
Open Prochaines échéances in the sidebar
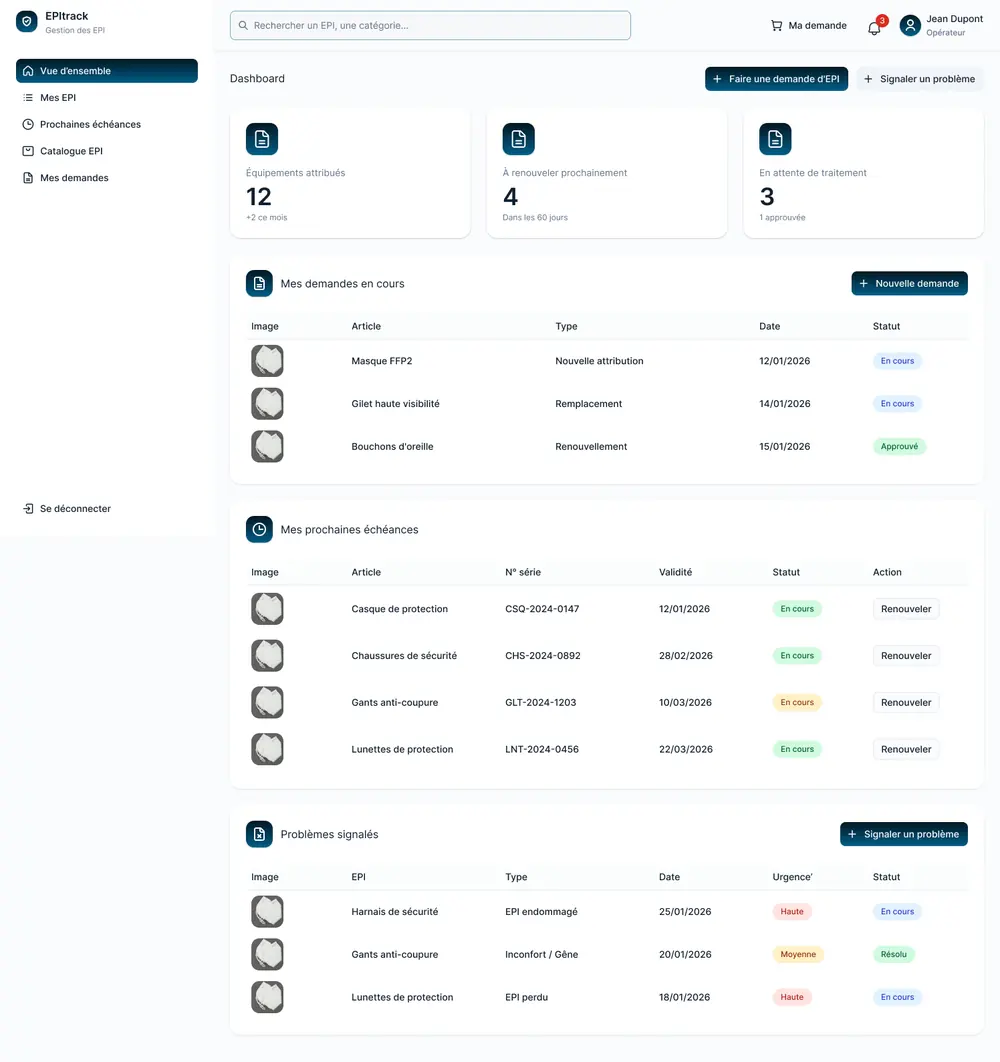pos(107,125)
